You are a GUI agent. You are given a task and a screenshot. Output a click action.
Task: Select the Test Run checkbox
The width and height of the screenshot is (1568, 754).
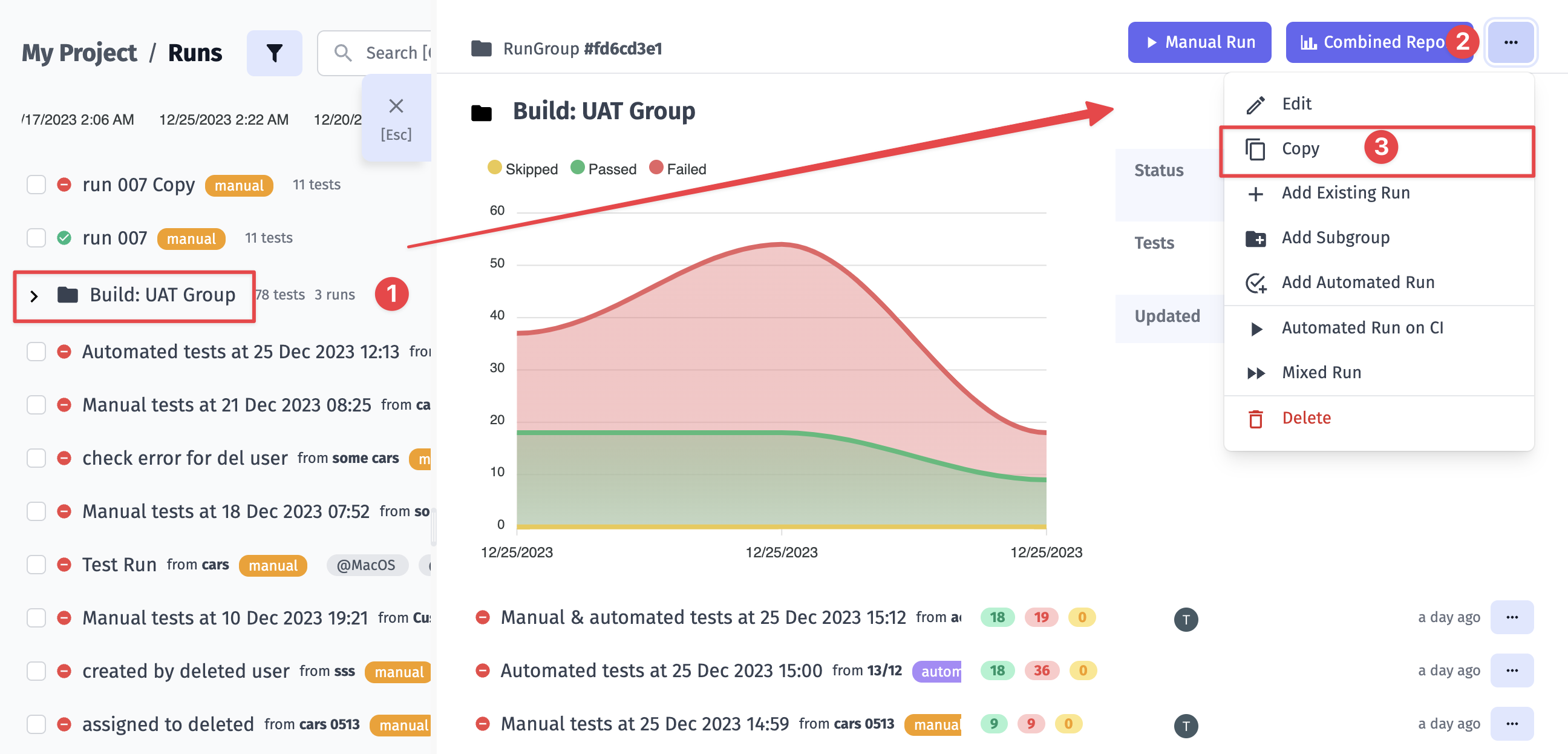(x=36, y=565)
